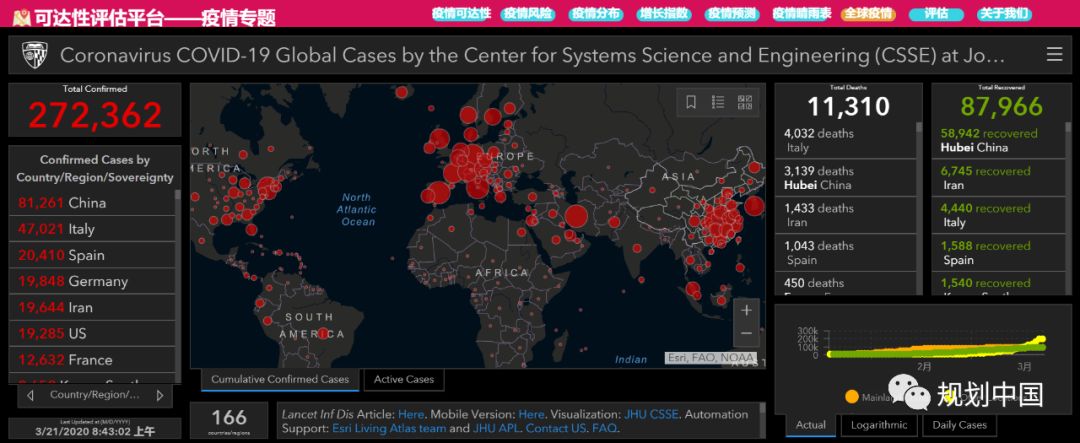The image size is (1080, 443).
Task: Select the 20,410 Spain row
Action: pos(92,256)
